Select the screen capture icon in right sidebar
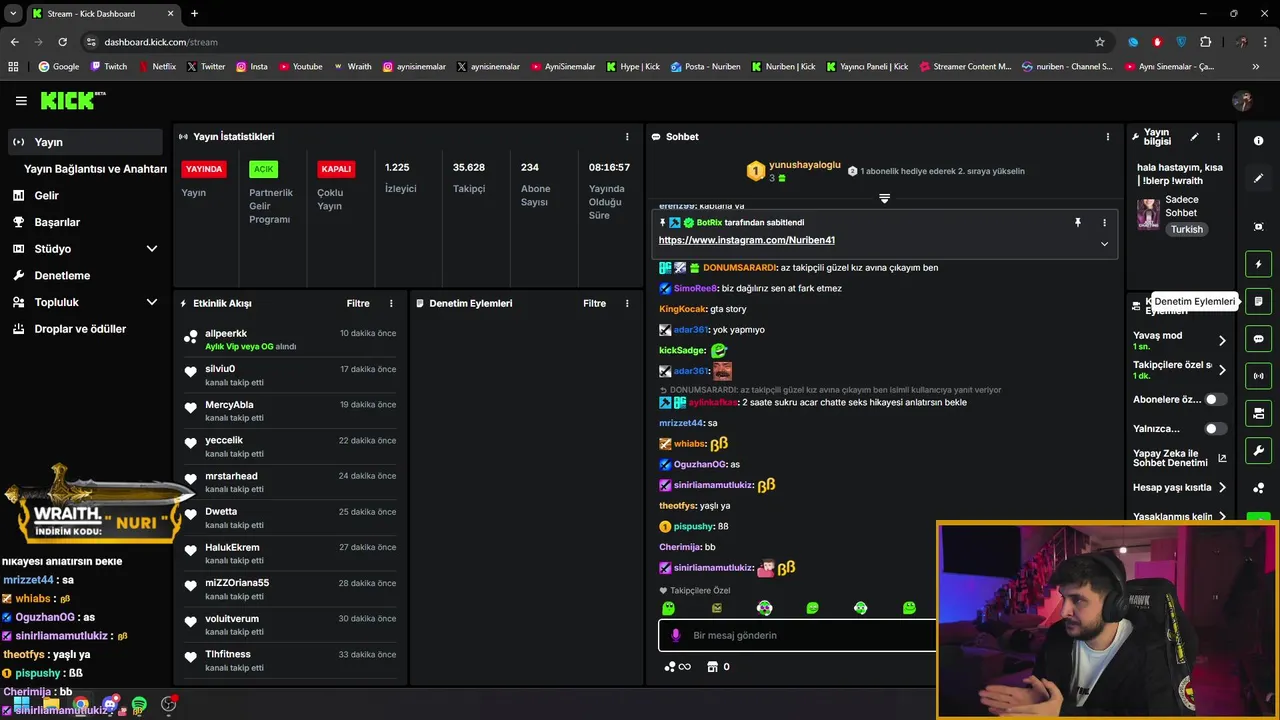The image size is (1280, 720). pyautogui.click(x=1258, y=227)
